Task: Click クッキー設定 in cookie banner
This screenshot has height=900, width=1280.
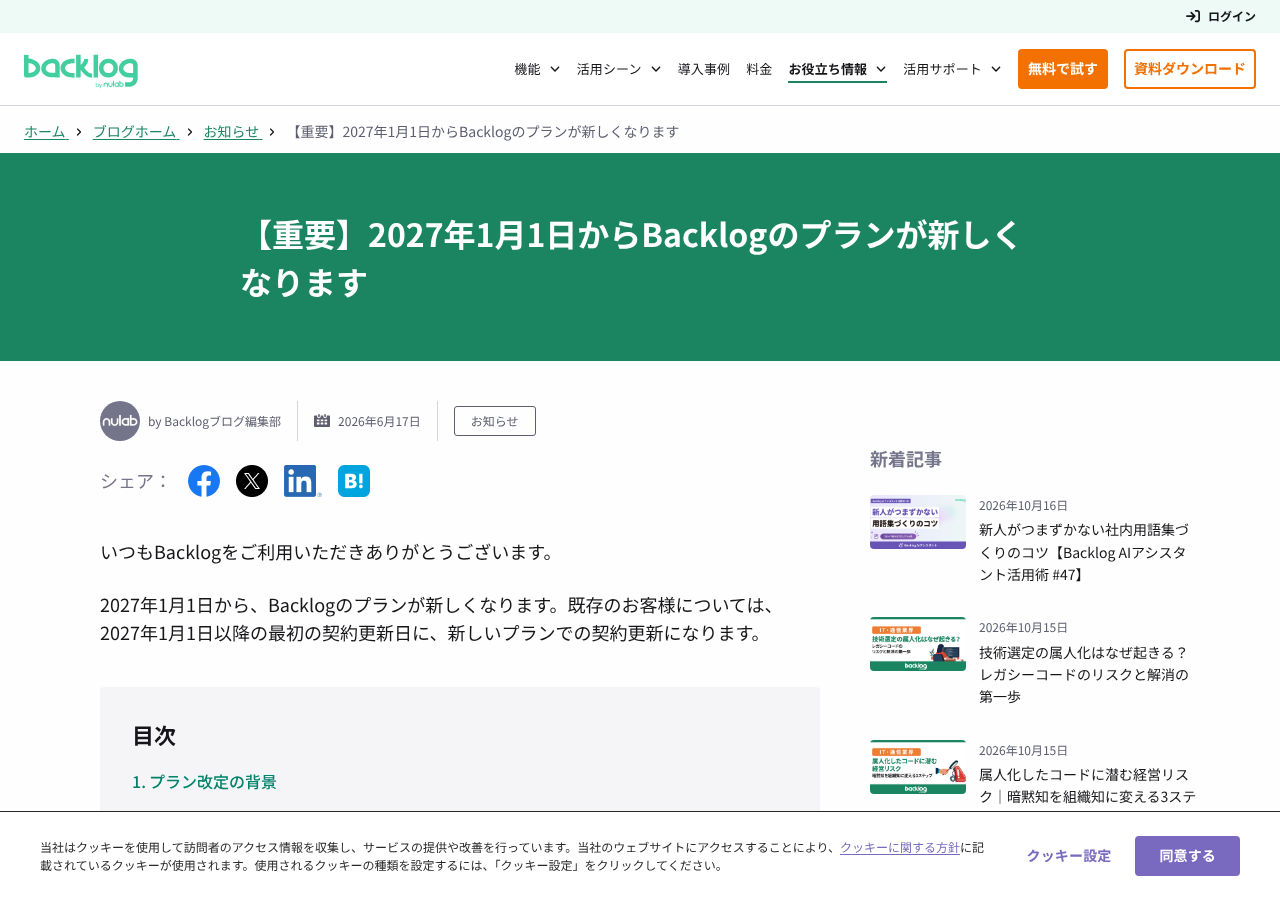Action: tap(1069, 856)
